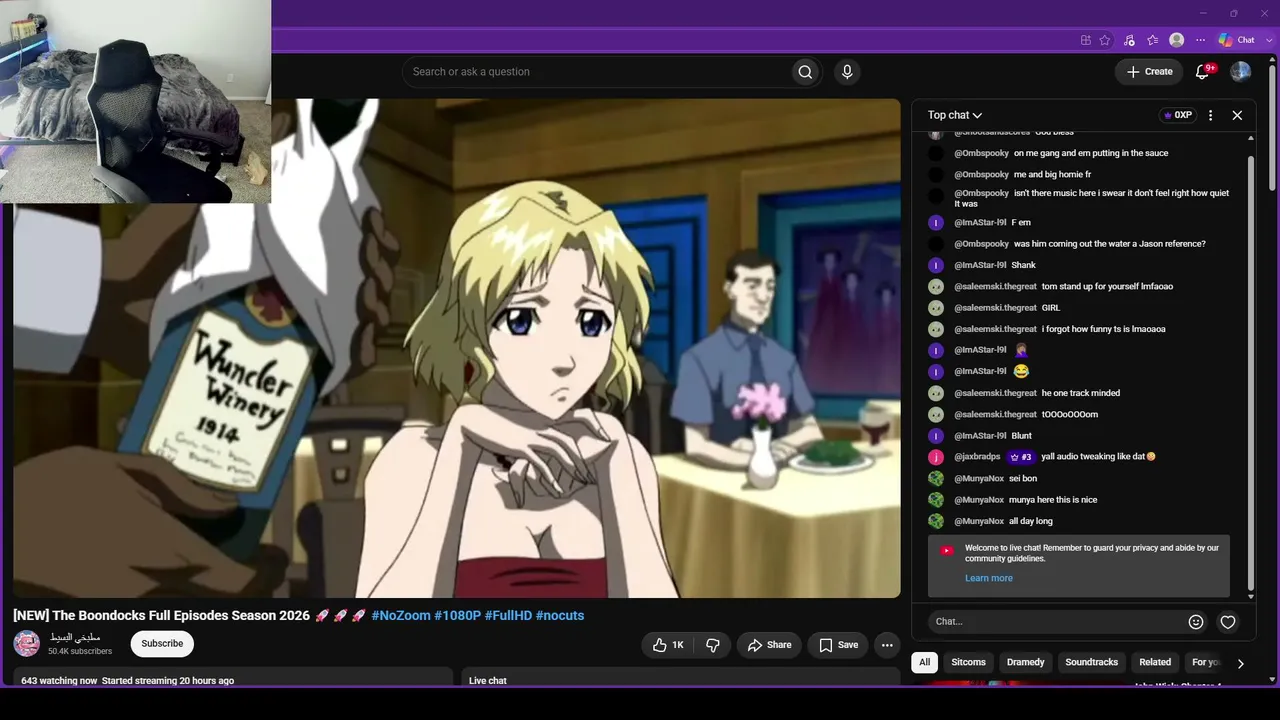The width and height of the screenshot is (1280, 720).
Task: Open the #nocuts hashtag link
Action: (x=560, y=616)
